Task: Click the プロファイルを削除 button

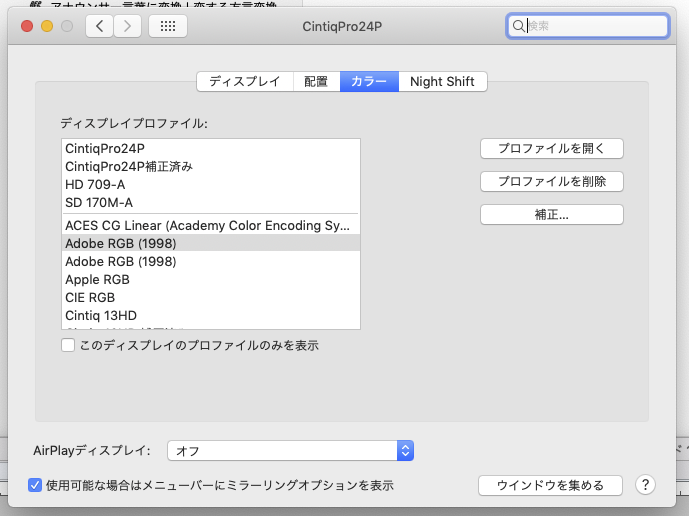Action: click(x=552, y=181)
